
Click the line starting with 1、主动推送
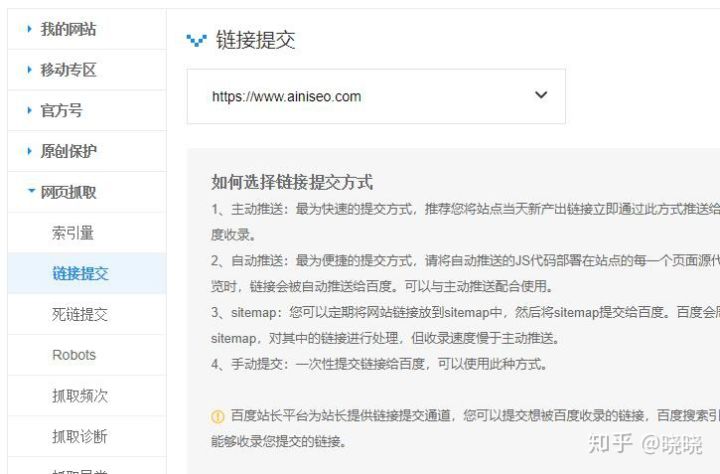coord(465,209)
